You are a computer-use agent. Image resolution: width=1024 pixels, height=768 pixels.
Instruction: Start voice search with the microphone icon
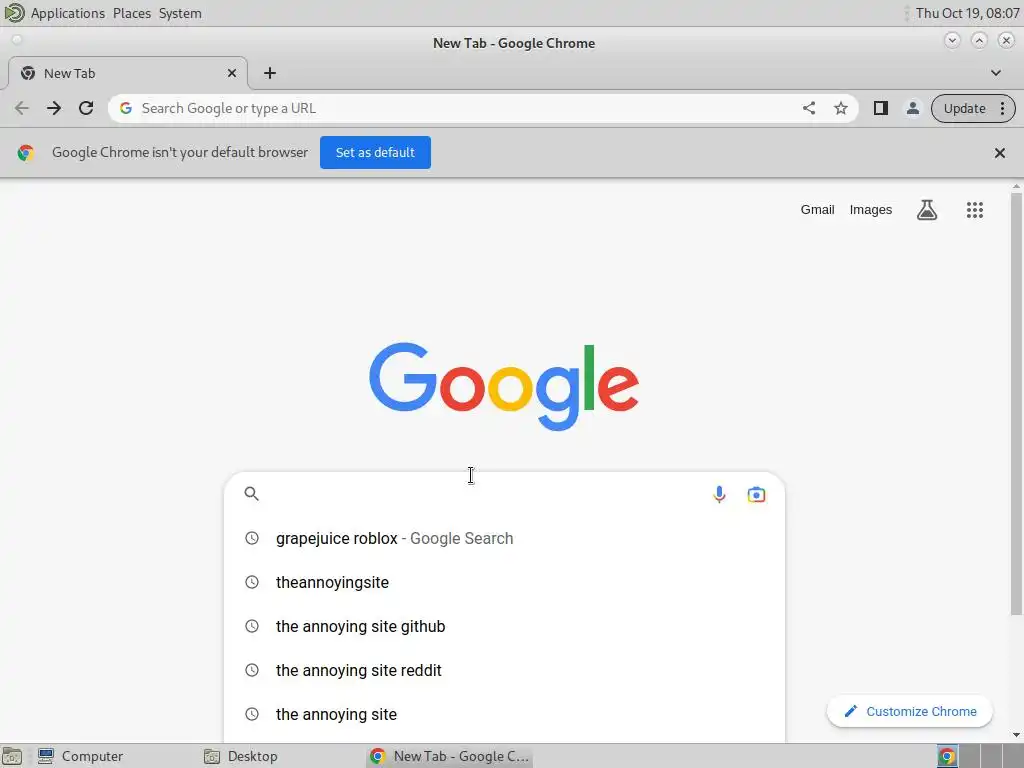point(719,494)
